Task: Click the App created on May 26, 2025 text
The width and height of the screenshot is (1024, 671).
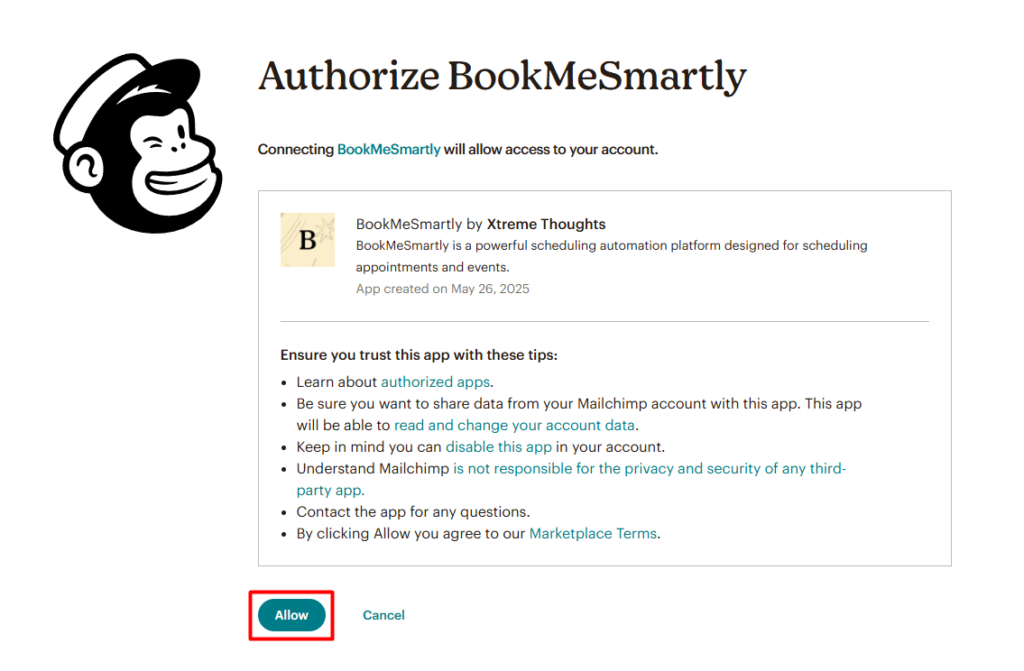Action: coord(442,289)
